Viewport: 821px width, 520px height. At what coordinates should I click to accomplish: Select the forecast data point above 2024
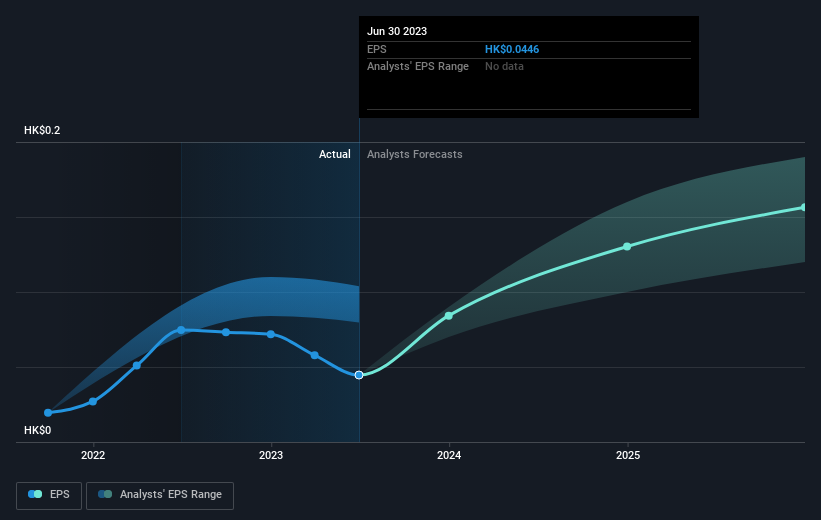tap(449, 316)
